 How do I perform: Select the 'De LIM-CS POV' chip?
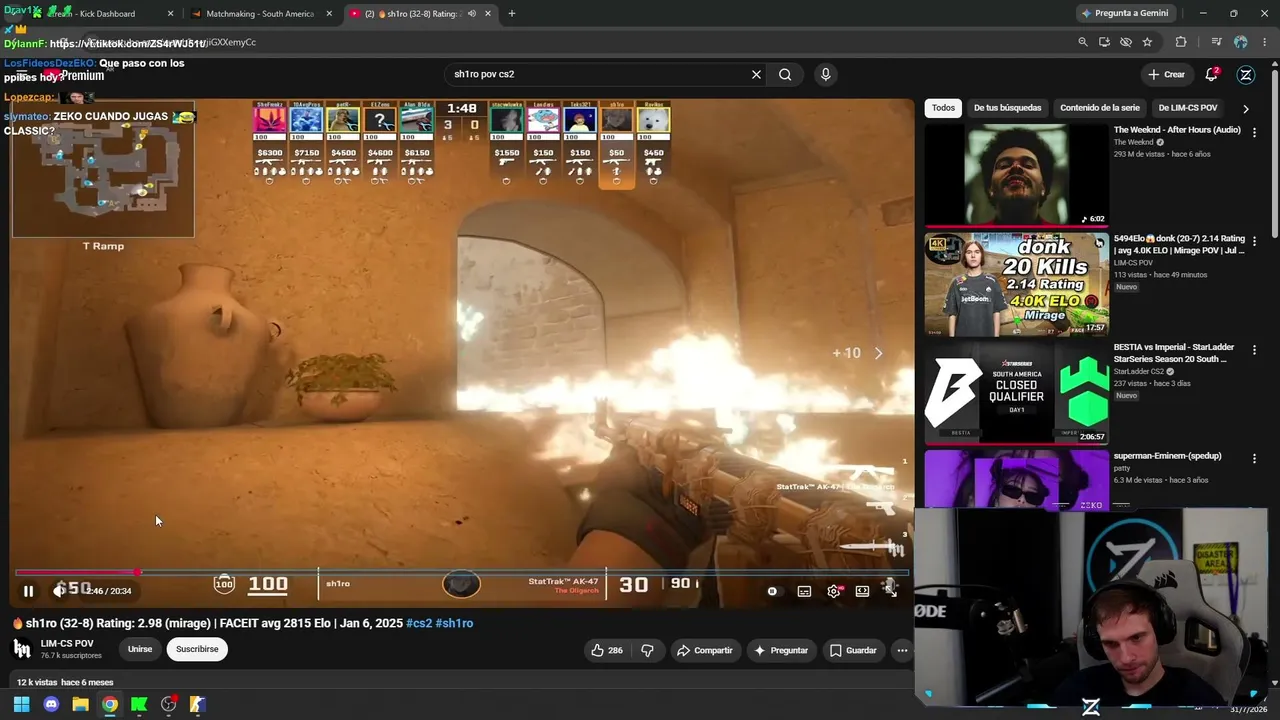click(x=1188, y=108)
